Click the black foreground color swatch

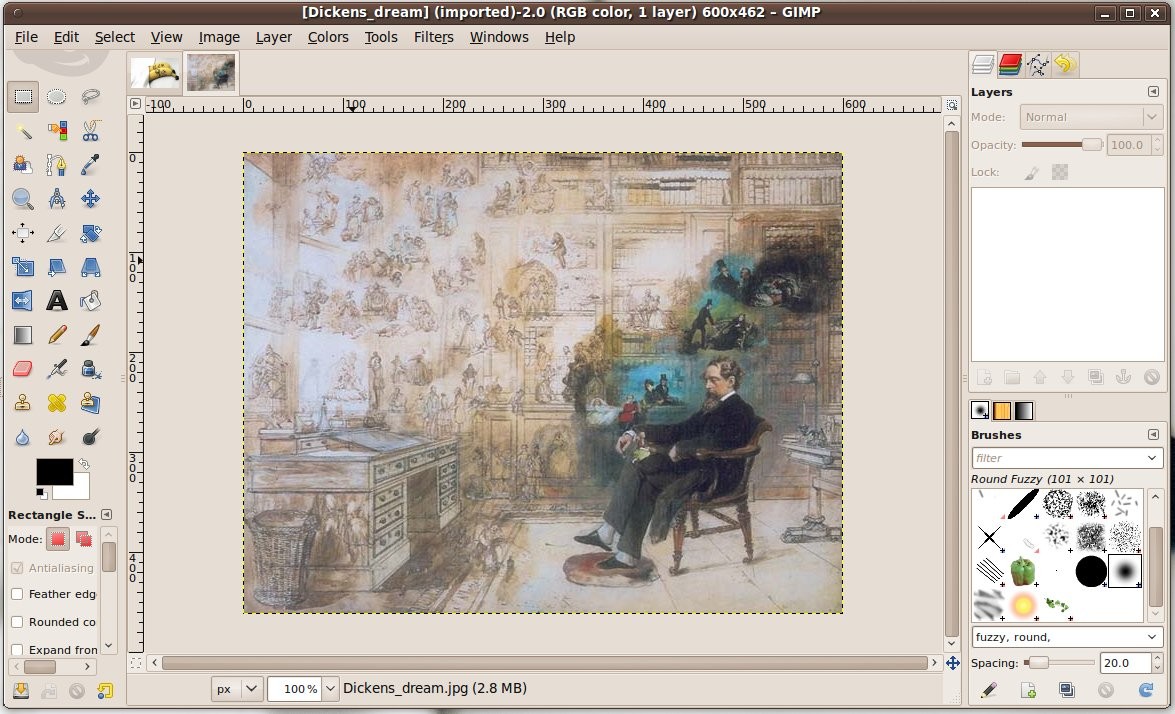pos(55,472)
